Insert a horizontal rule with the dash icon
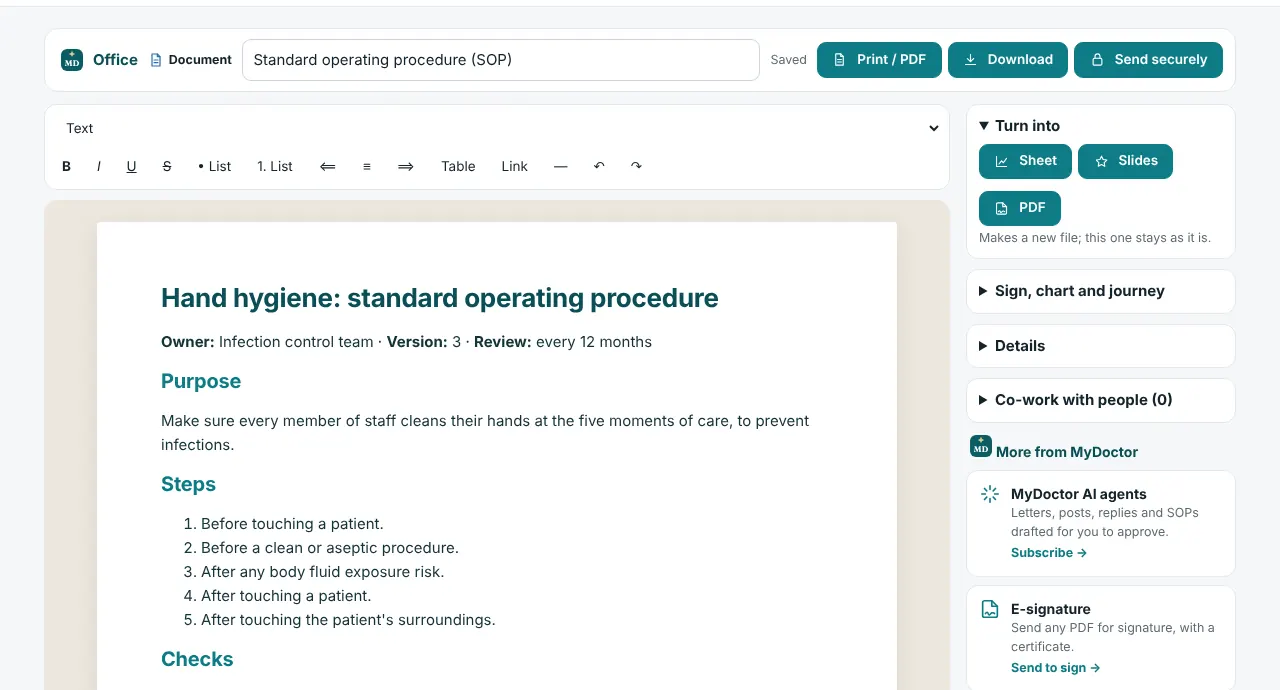Screen dimensions: 1280x690 [560, 167]
